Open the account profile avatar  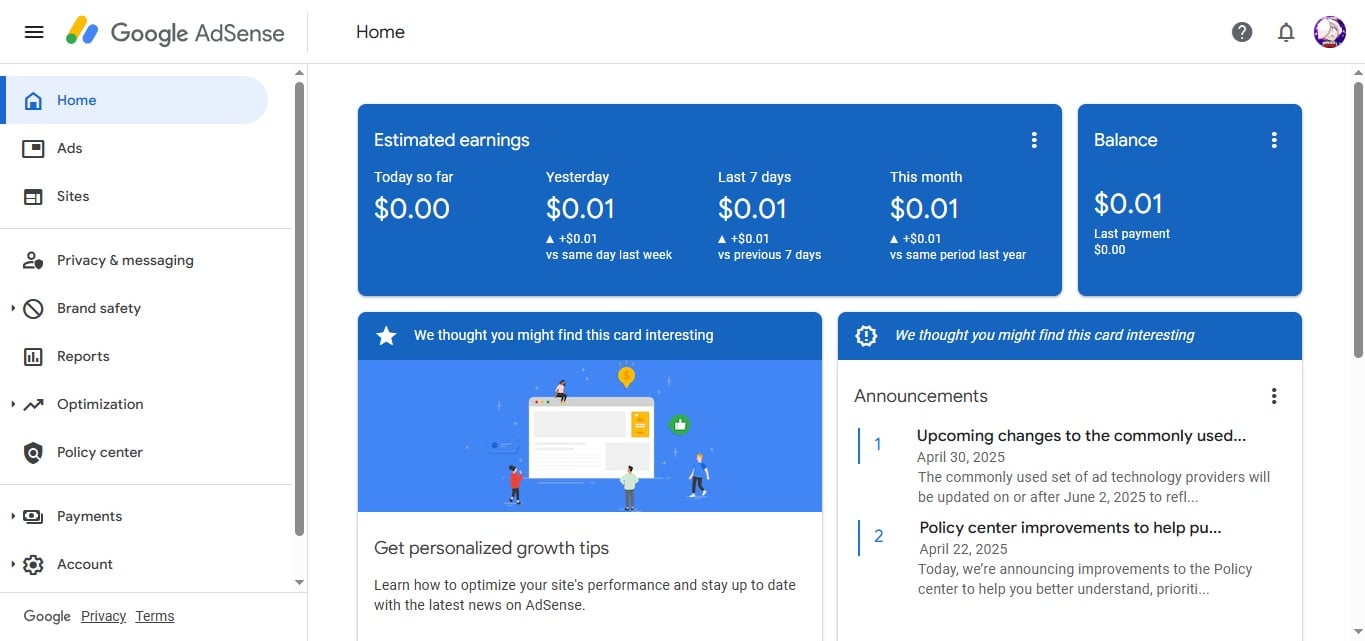[x=1329, y=32]
